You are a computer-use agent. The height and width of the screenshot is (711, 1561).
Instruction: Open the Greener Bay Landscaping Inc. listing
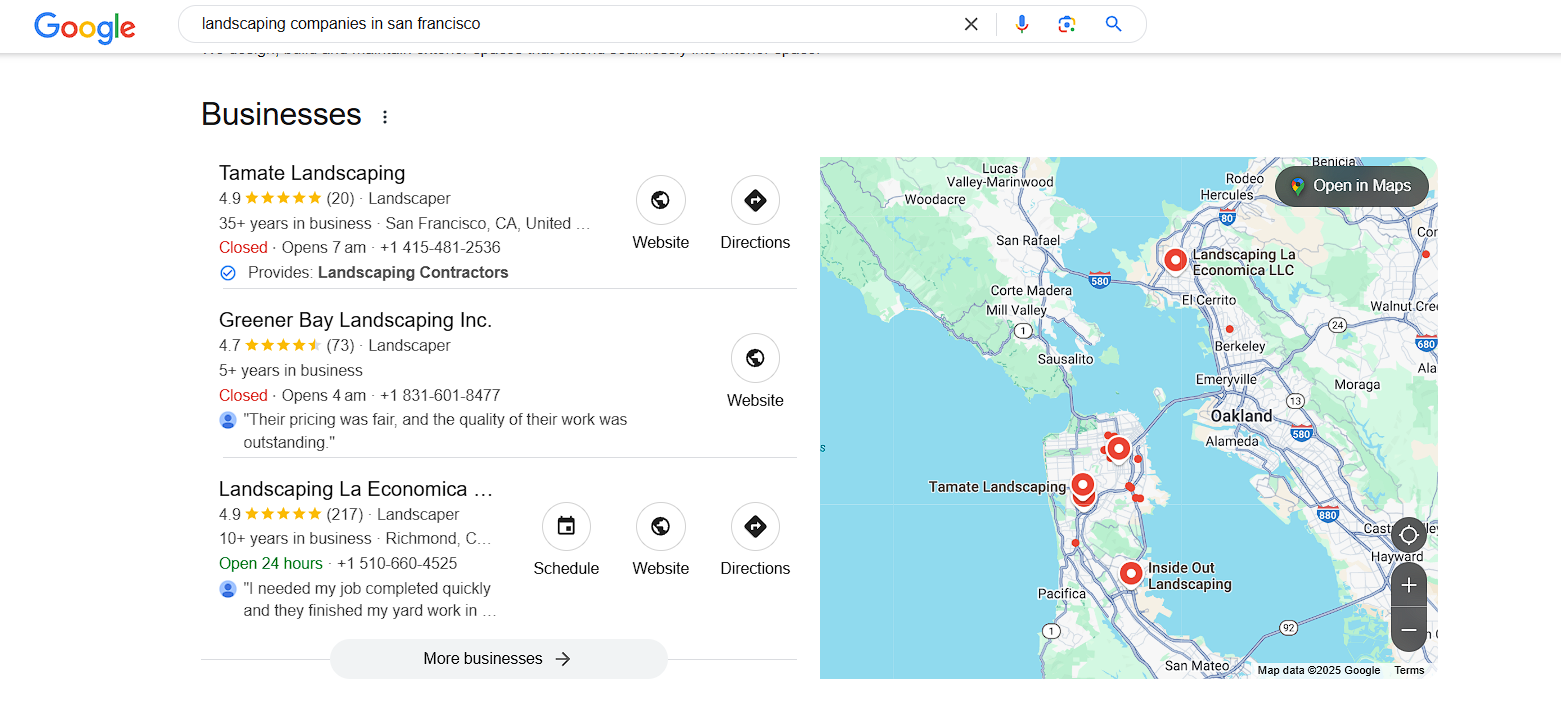[355, 320]
